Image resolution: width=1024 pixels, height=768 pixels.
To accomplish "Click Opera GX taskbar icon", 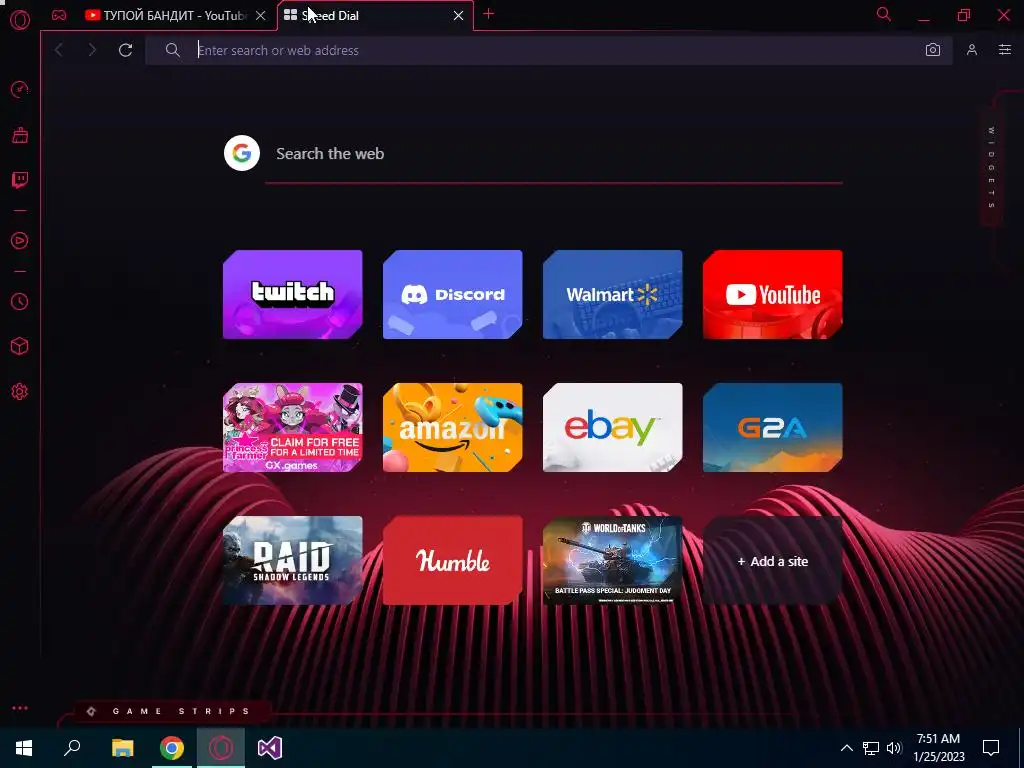I will coord(221,748).
